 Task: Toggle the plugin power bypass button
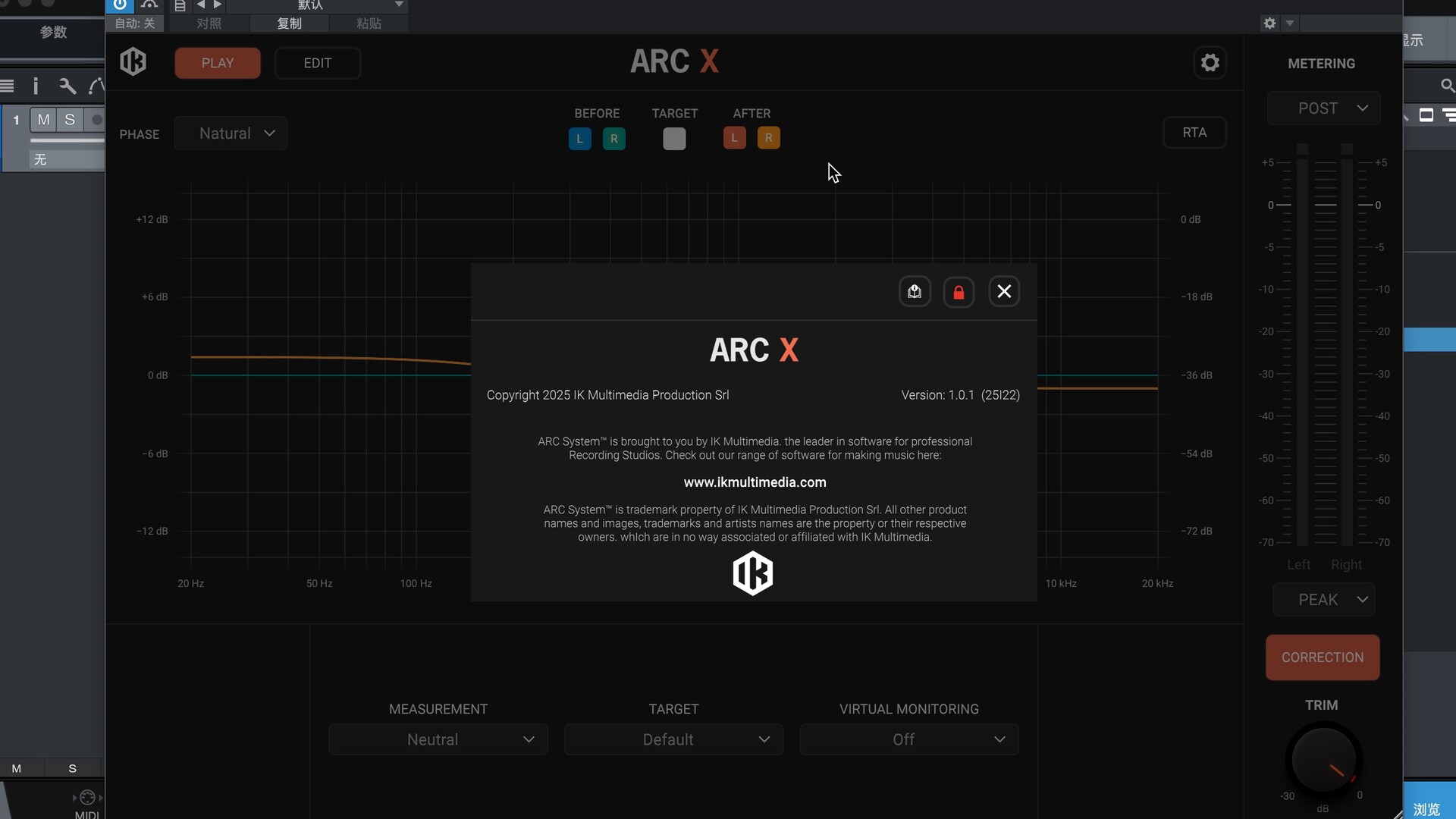pyautogui.click(x=120, y=5)
